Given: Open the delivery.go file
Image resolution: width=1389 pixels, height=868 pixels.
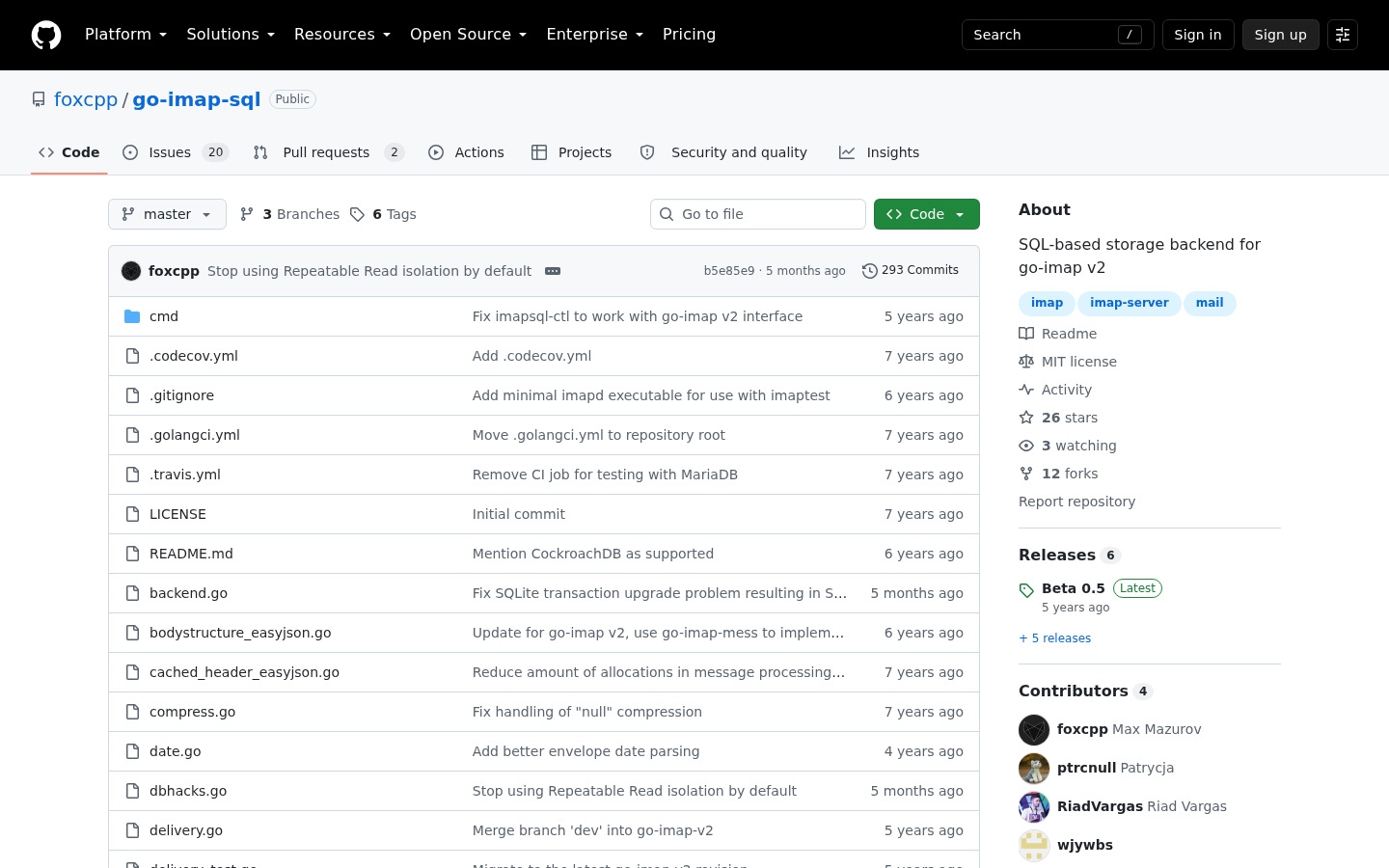Looking at the screenshot, I should point(186,830).
